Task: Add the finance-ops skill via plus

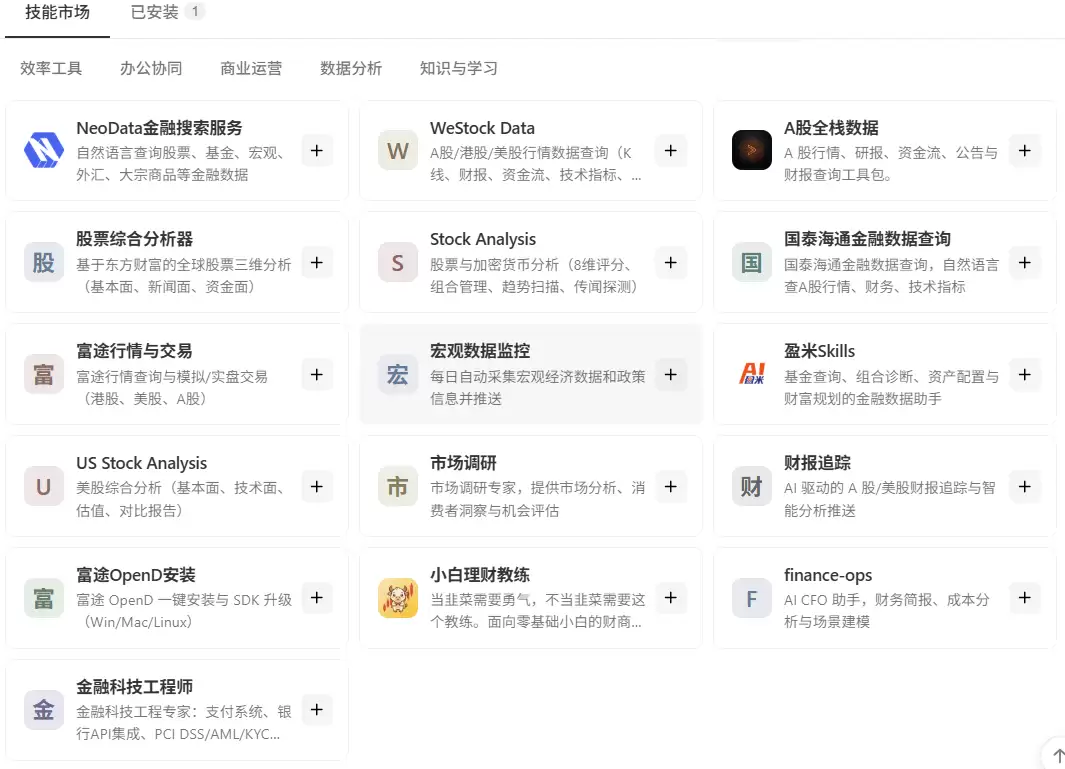Action: point(1025,598)
